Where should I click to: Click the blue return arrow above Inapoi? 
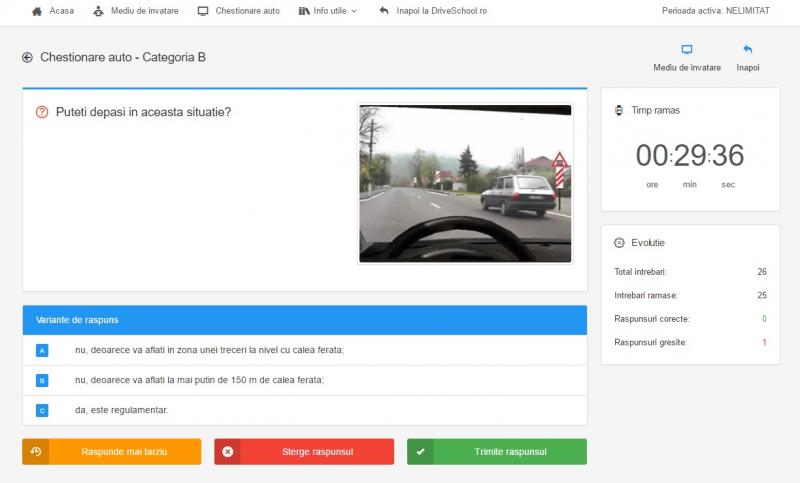747,49
